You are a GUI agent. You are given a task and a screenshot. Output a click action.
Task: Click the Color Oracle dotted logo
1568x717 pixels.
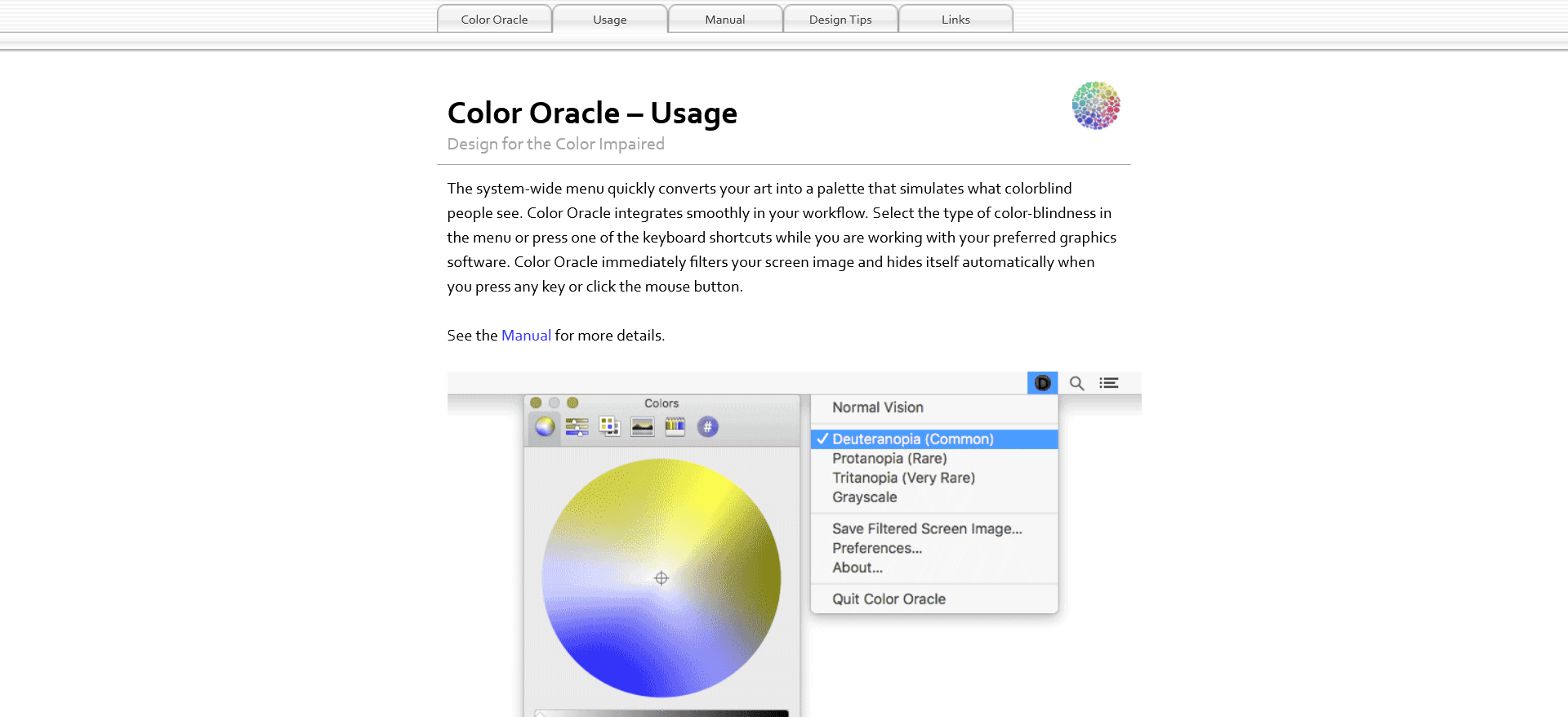(x=1096, y=105)
